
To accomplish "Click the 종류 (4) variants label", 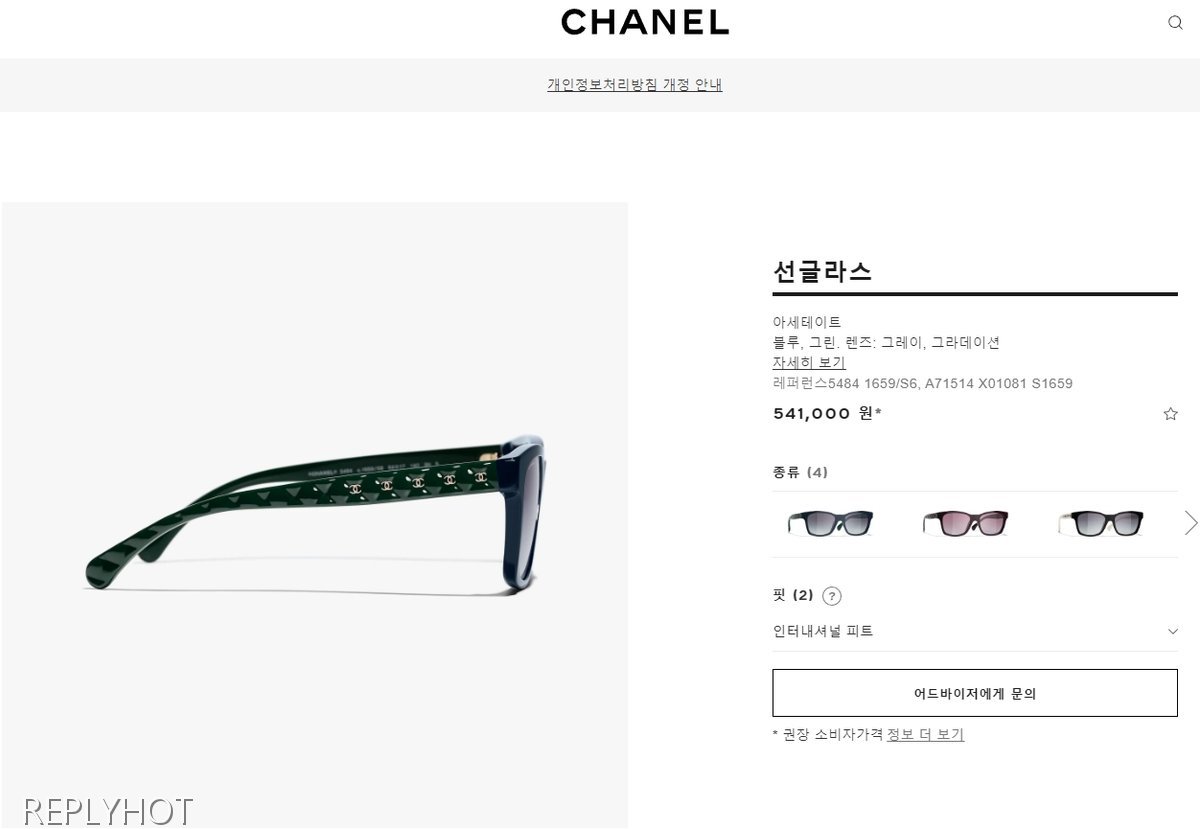I will [800, 472].
